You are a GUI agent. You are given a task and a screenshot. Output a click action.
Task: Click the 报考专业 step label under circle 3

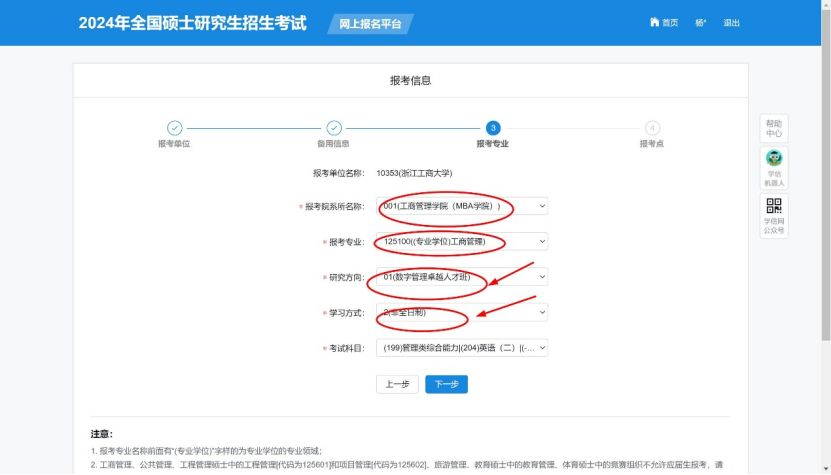492,144
